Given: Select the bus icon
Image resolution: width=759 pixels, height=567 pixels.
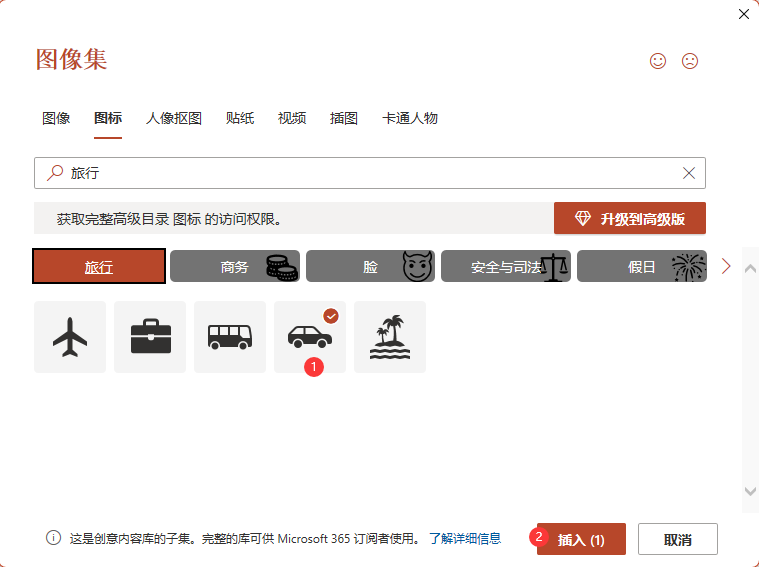Looking at the screenshot, I should point(230,337).
